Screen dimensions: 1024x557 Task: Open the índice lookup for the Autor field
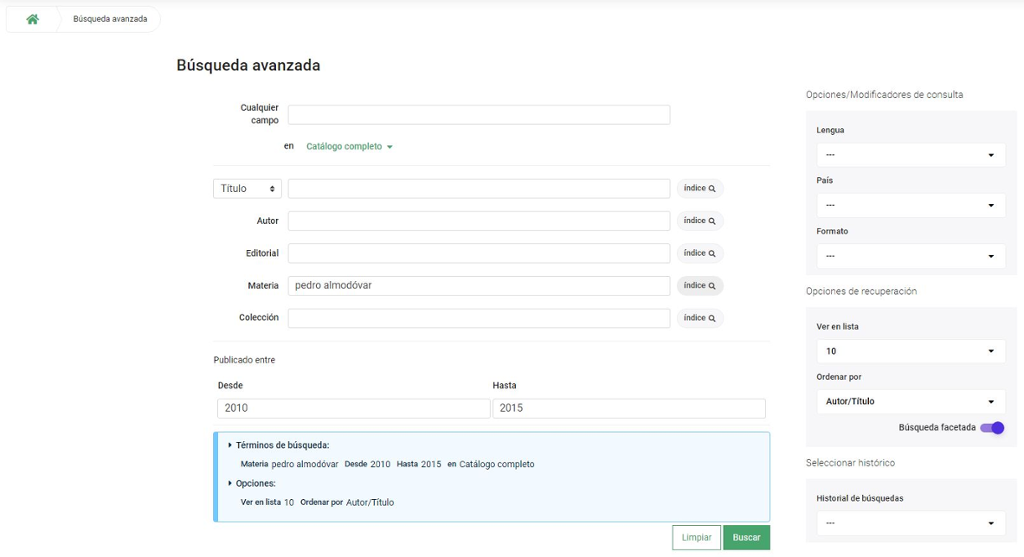[699, 221]
